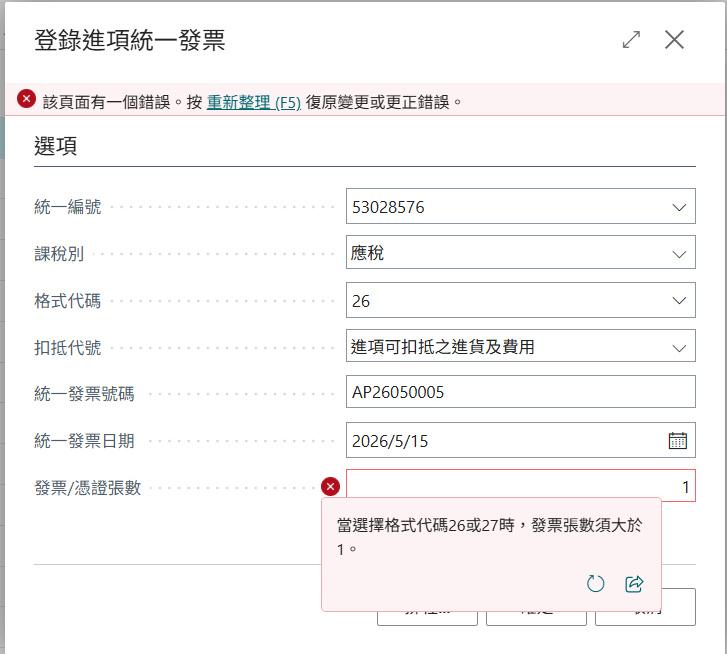Click the 重新整理 (F5) link
The height and width of the screenshot is (654, 727).
254,102
